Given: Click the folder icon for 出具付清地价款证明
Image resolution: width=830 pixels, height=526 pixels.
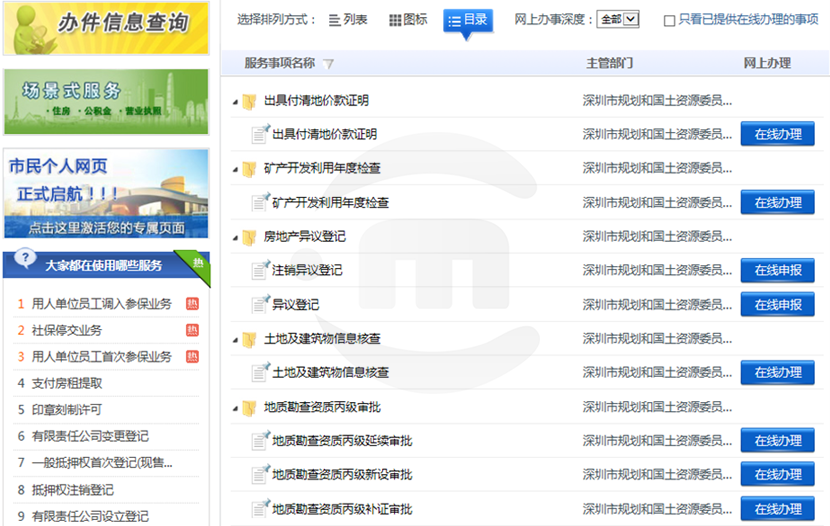Looking at the screenshot, I should click(x=249, y=101).
